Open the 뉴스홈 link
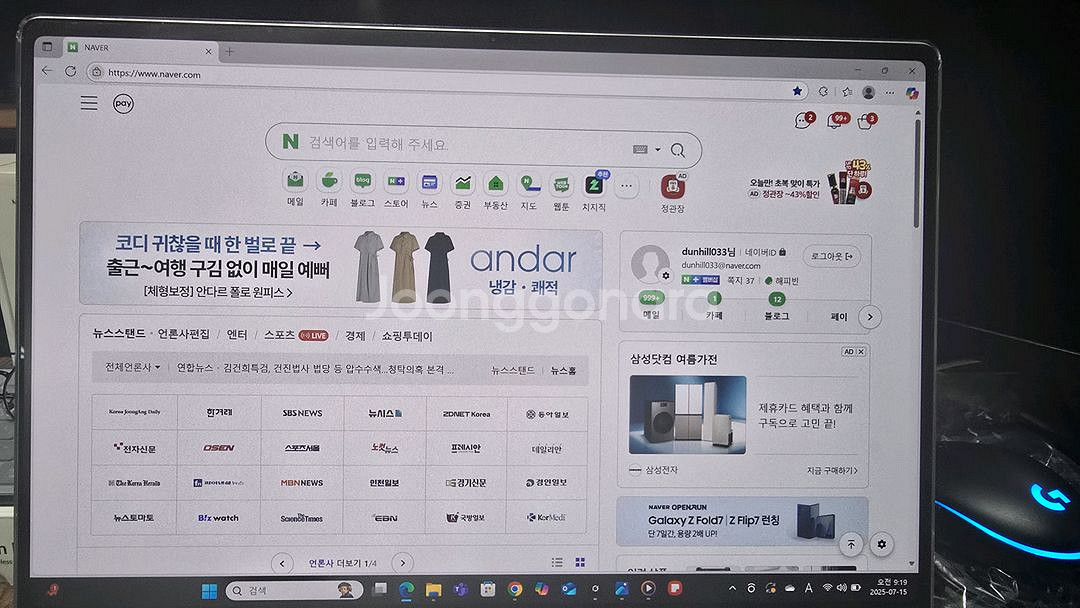Image resolution: width=1080 pixels, height=608 pixels. 563,370
